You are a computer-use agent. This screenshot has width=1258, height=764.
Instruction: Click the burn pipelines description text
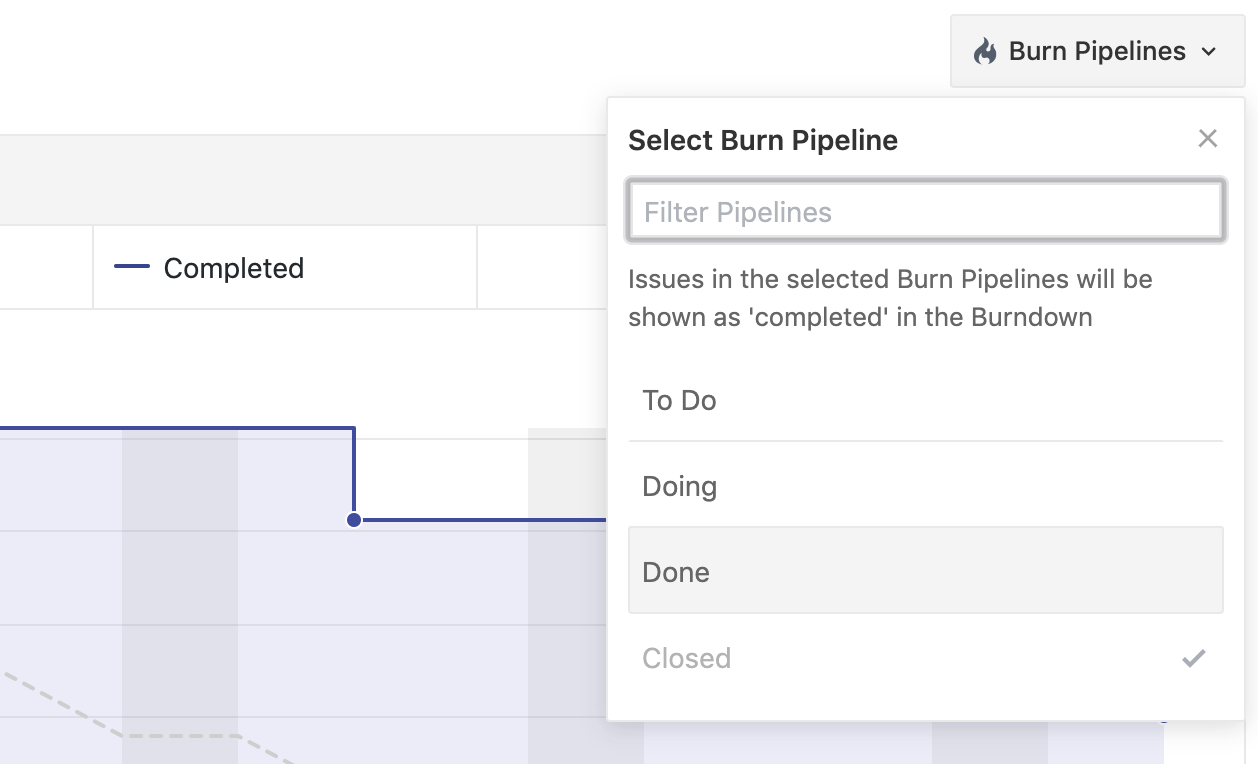tap(890, 298)
